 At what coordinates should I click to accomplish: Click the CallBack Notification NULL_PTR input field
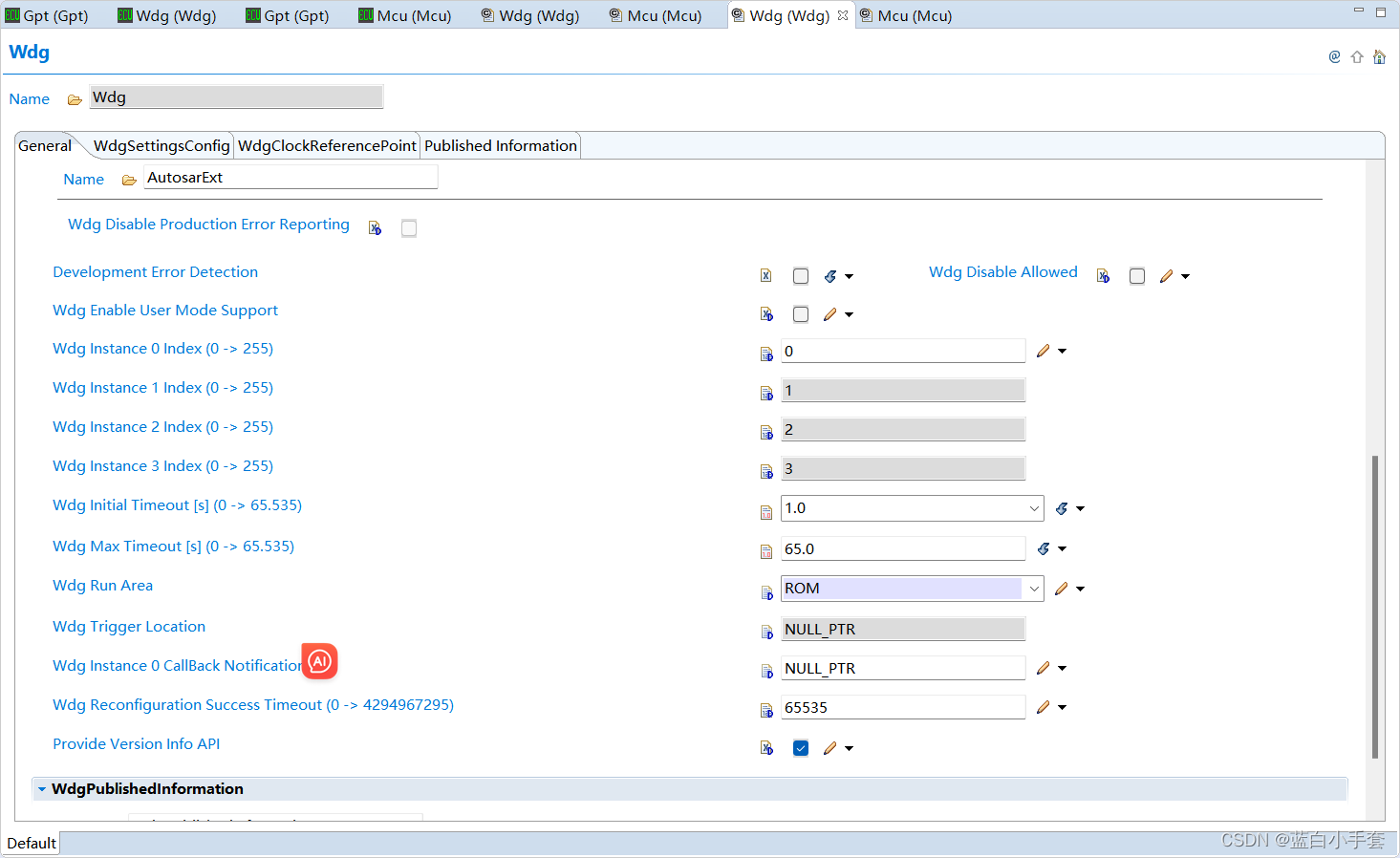pyautogui.click(x=903, y=668)
